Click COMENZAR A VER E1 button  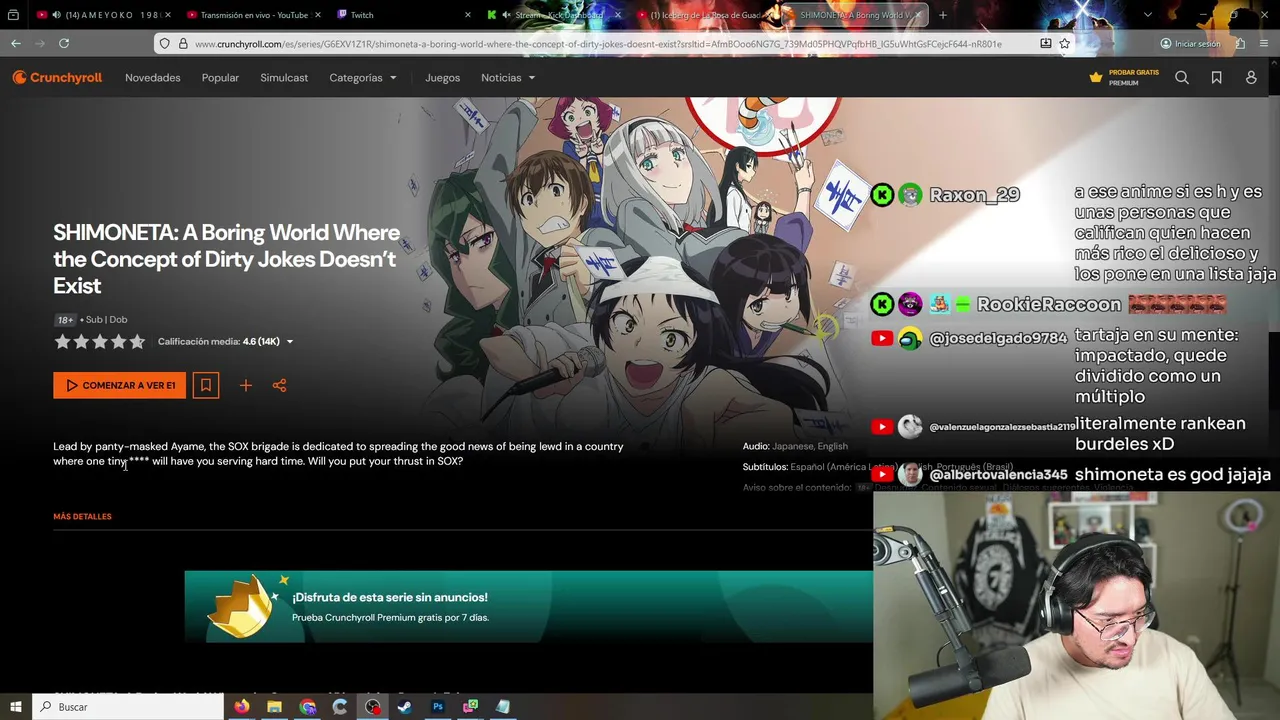tap(120, 385)
